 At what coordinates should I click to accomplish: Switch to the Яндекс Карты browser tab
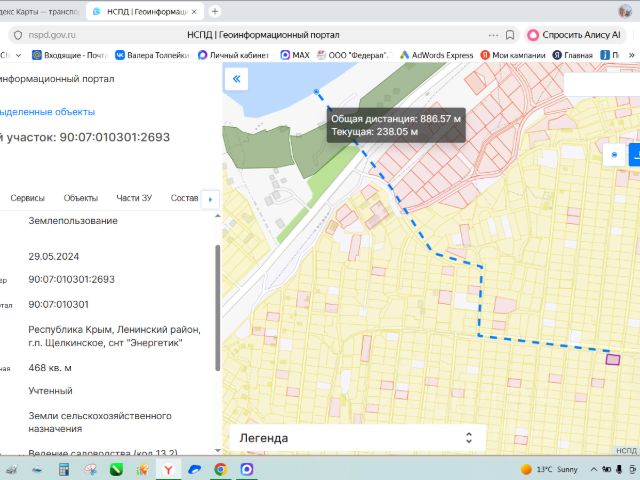click(41, 12)
